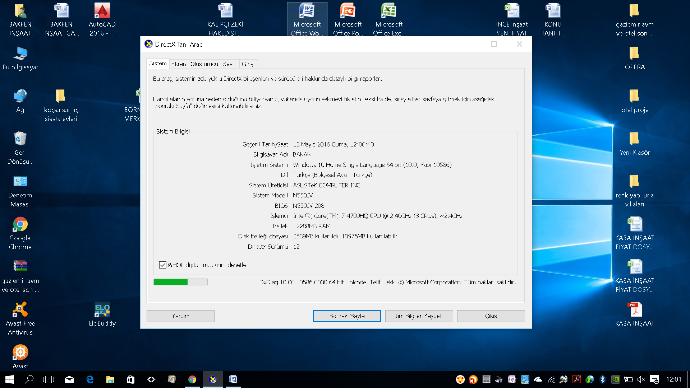Image resolution: width=690 pixels, height=392 pixels.
Task: Open the Mail app from the taskbar
Action: (70, 379)
